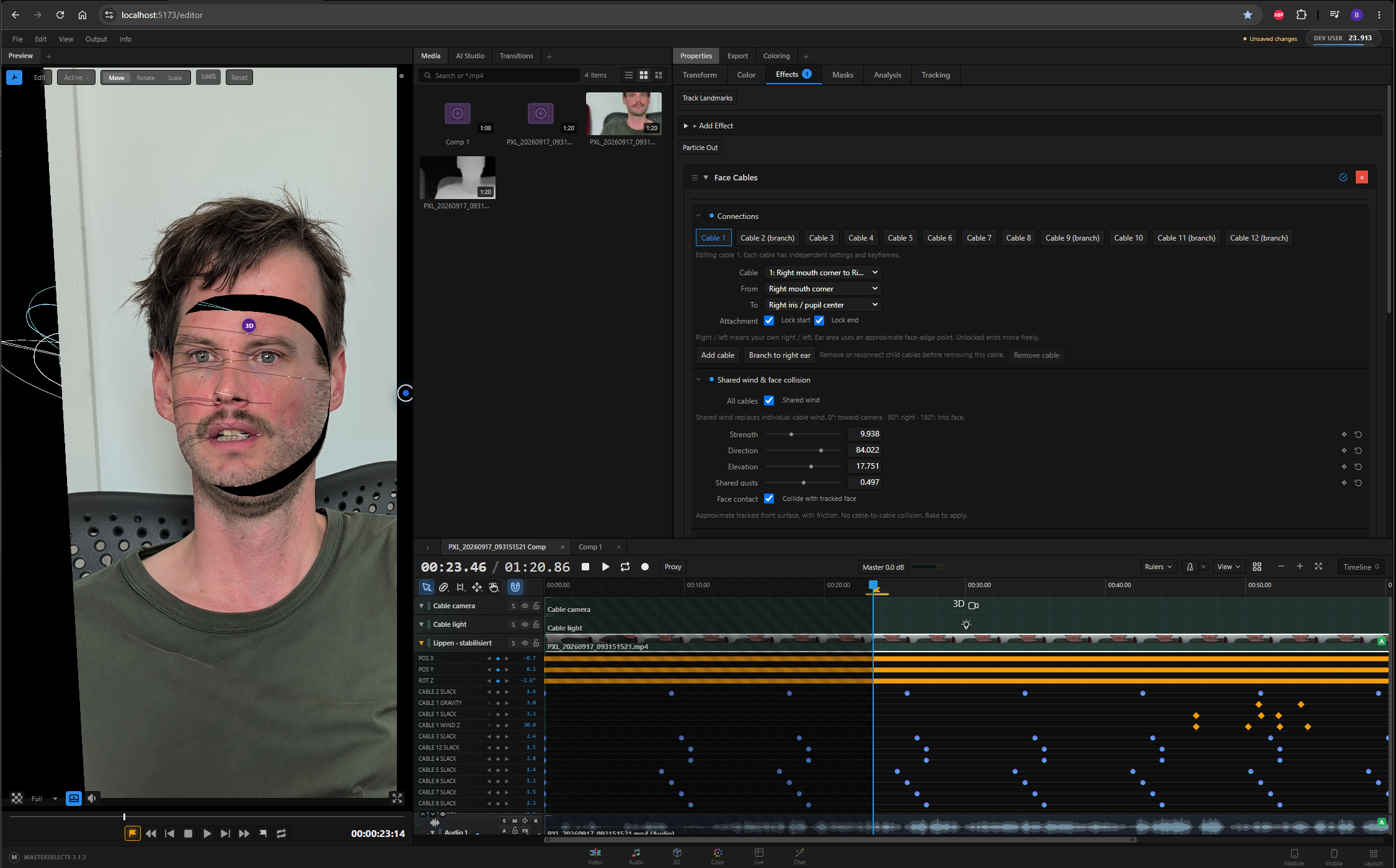Jump to previous frame below preview
Screen dimensions: 1396x868
(169, 833)
